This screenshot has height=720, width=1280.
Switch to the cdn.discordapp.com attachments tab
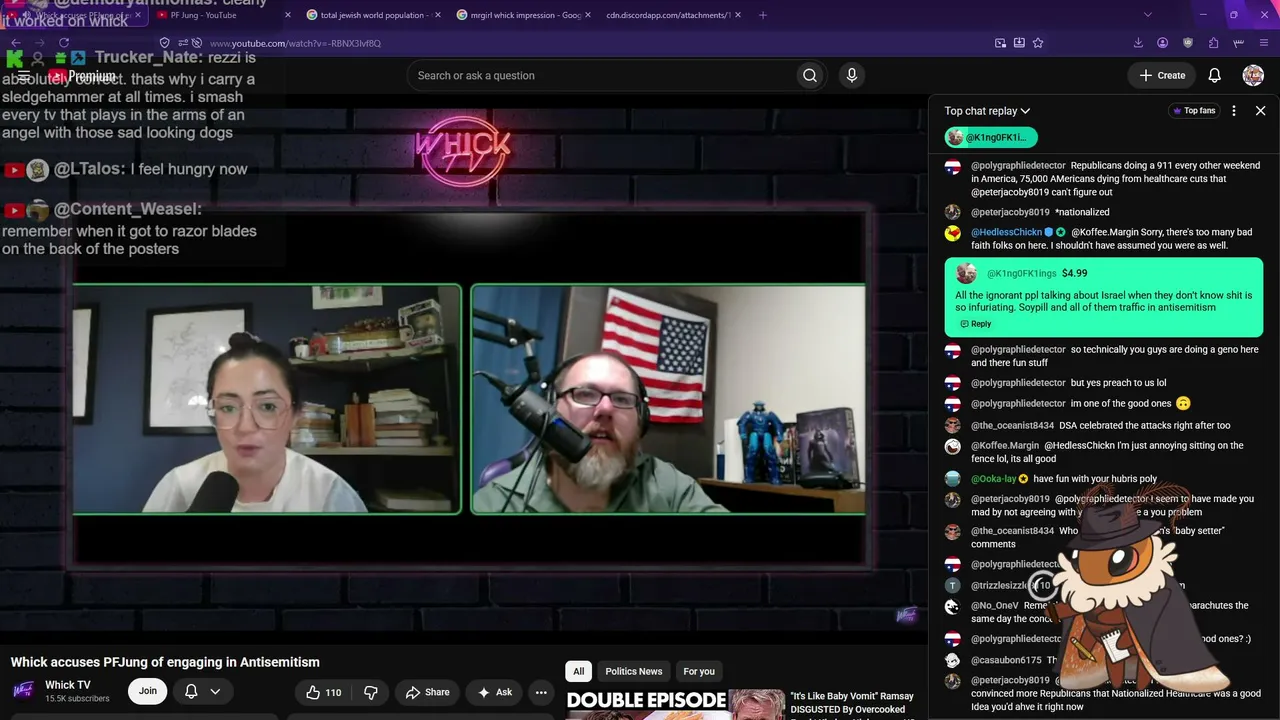click(670, 15)
